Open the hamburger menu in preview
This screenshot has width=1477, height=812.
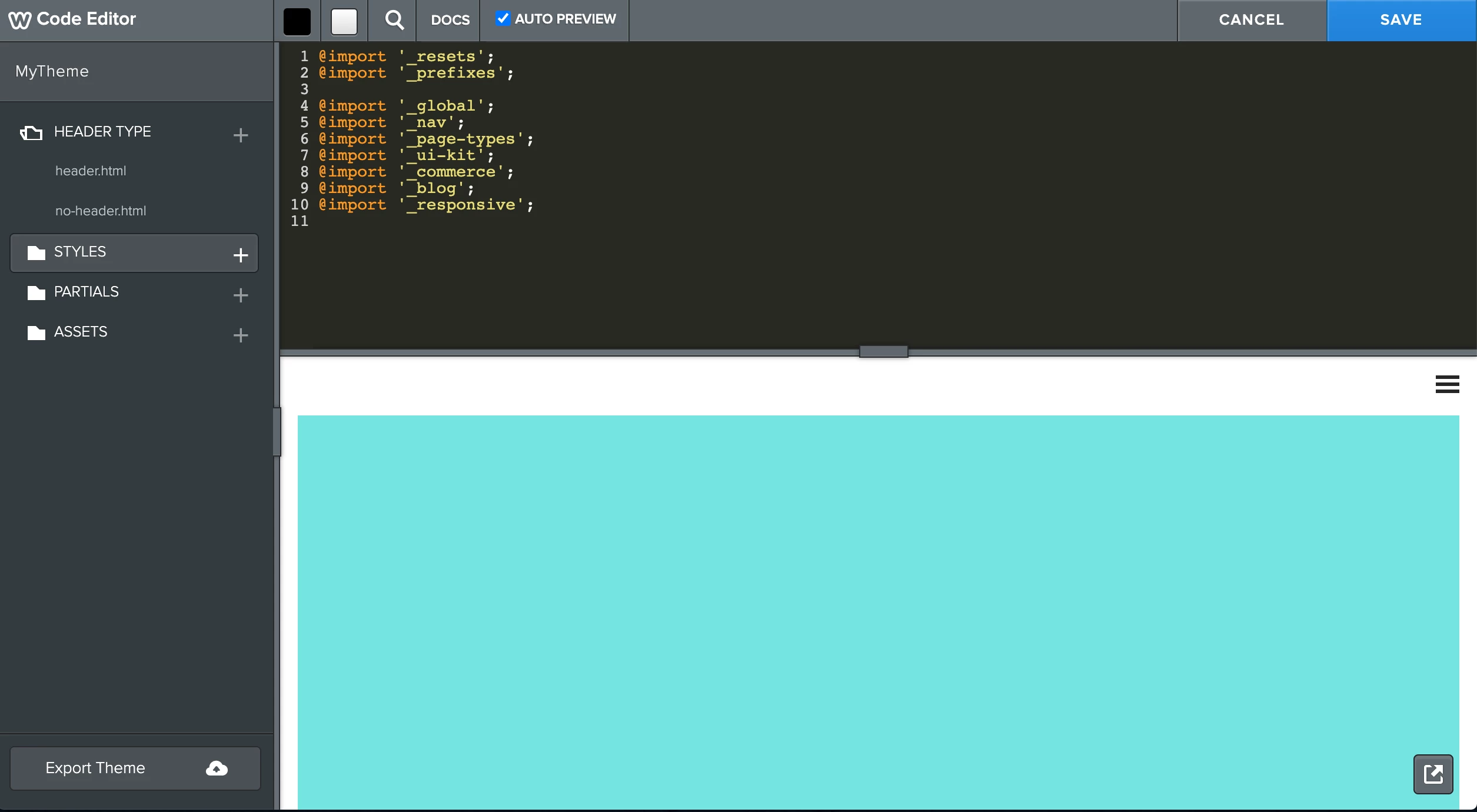(1447, 384)
